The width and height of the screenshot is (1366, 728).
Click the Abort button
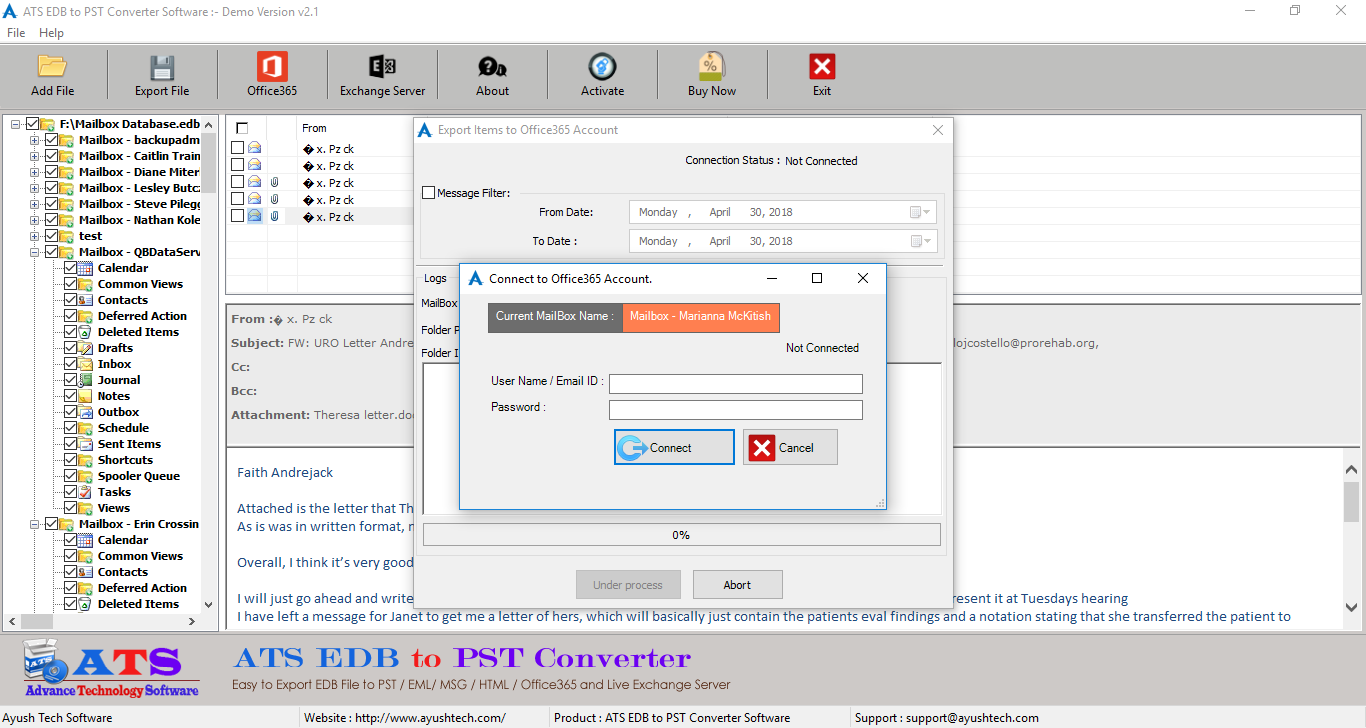(737, 585)
